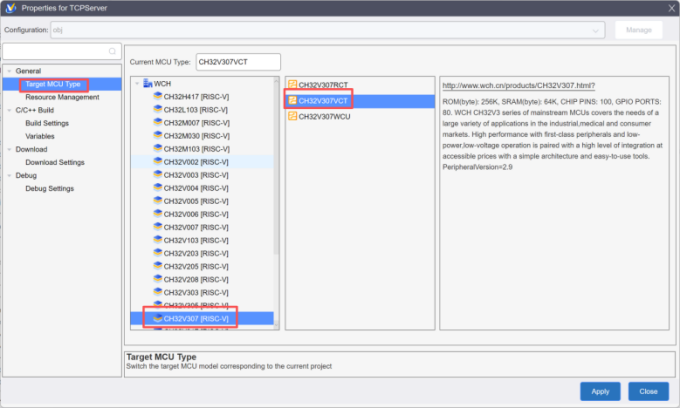Open Download Settings page
This screenshot has width=681, height=409.
pos(55,162)
